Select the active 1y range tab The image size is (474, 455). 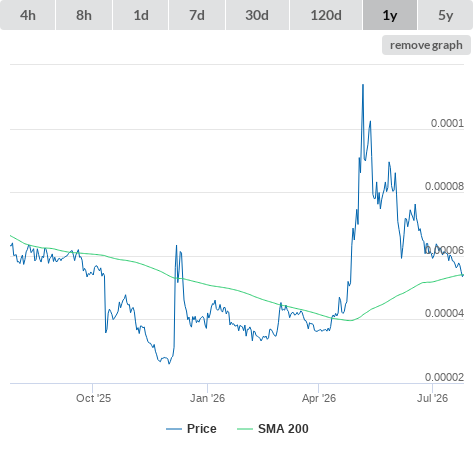[390, 15]
